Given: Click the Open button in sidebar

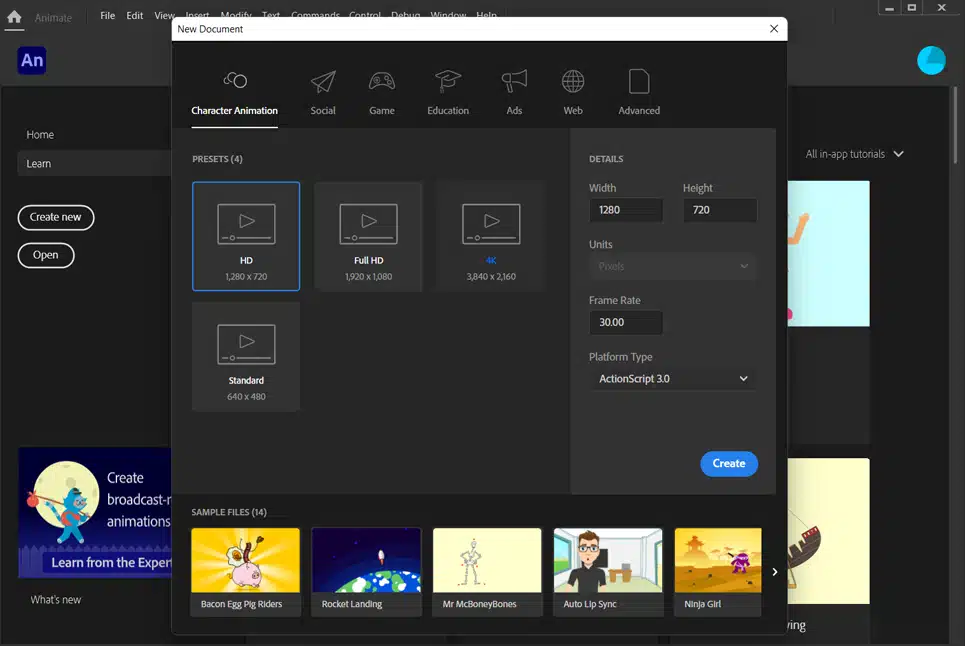Looking at the screenshot, I should coord(46,255).
